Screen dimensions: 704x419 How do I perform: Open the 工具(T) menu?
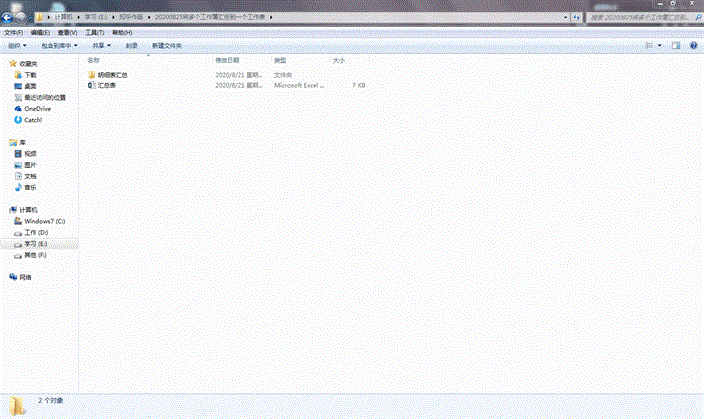click(94, 32)
